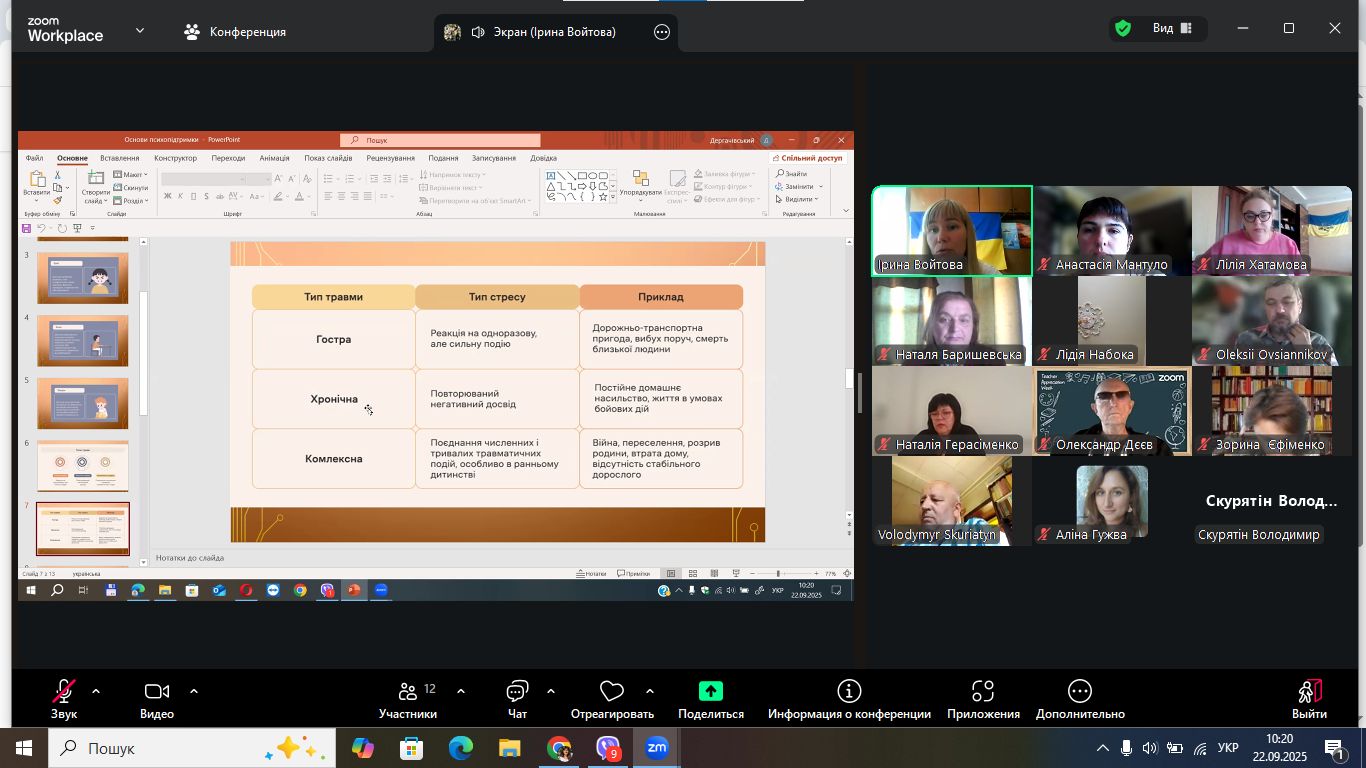1366x768 pixels.
Task: Open the shared screen options ellipsis
Action: (x=662, y=32)
